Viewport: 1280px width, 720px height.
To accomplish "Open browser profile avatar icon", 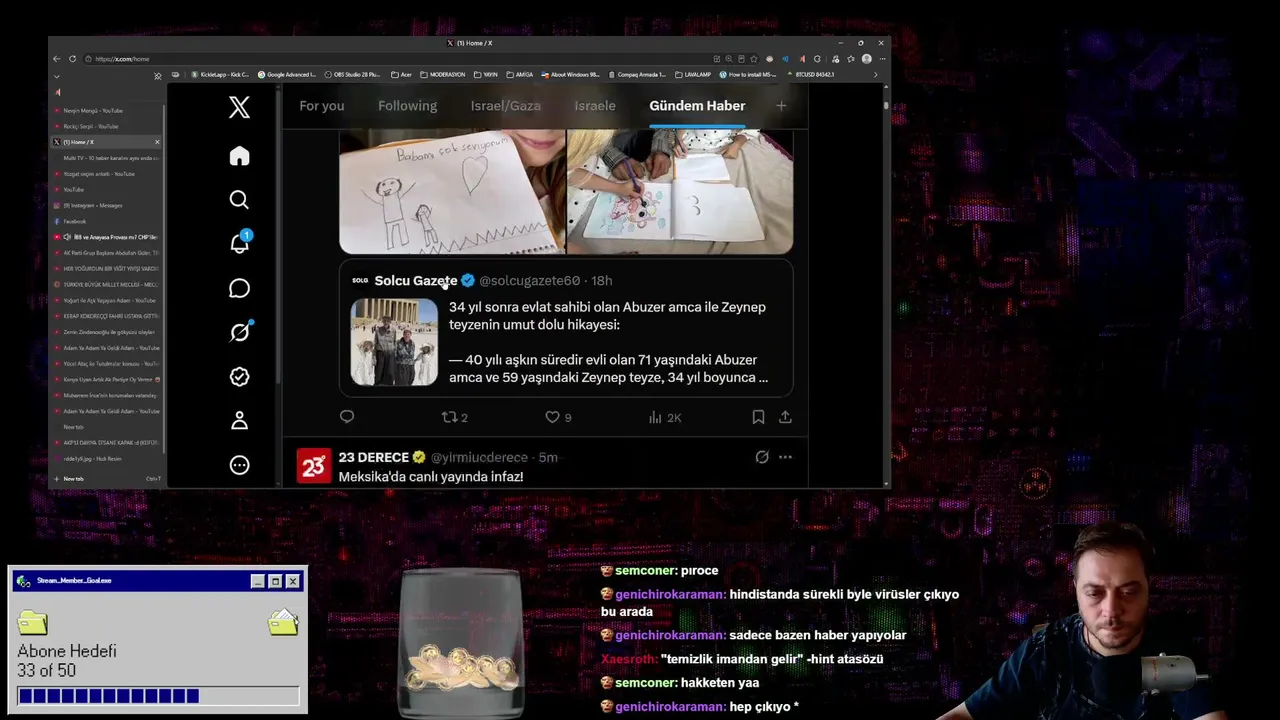I will (867, 59).
